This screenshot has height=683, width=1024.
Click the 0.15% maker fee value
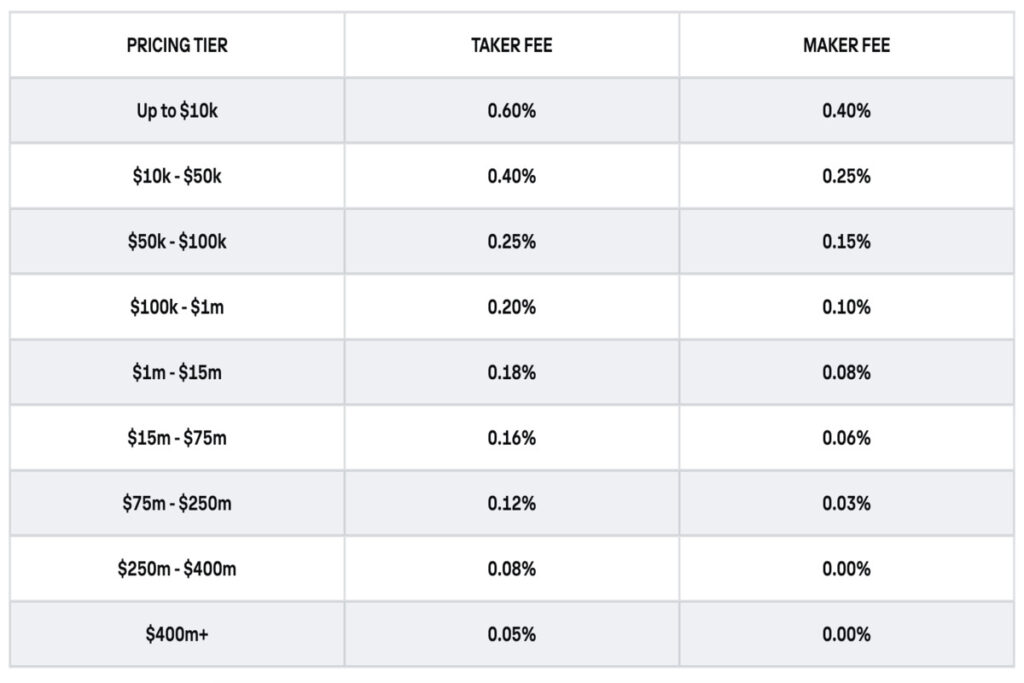click(846, 242)
